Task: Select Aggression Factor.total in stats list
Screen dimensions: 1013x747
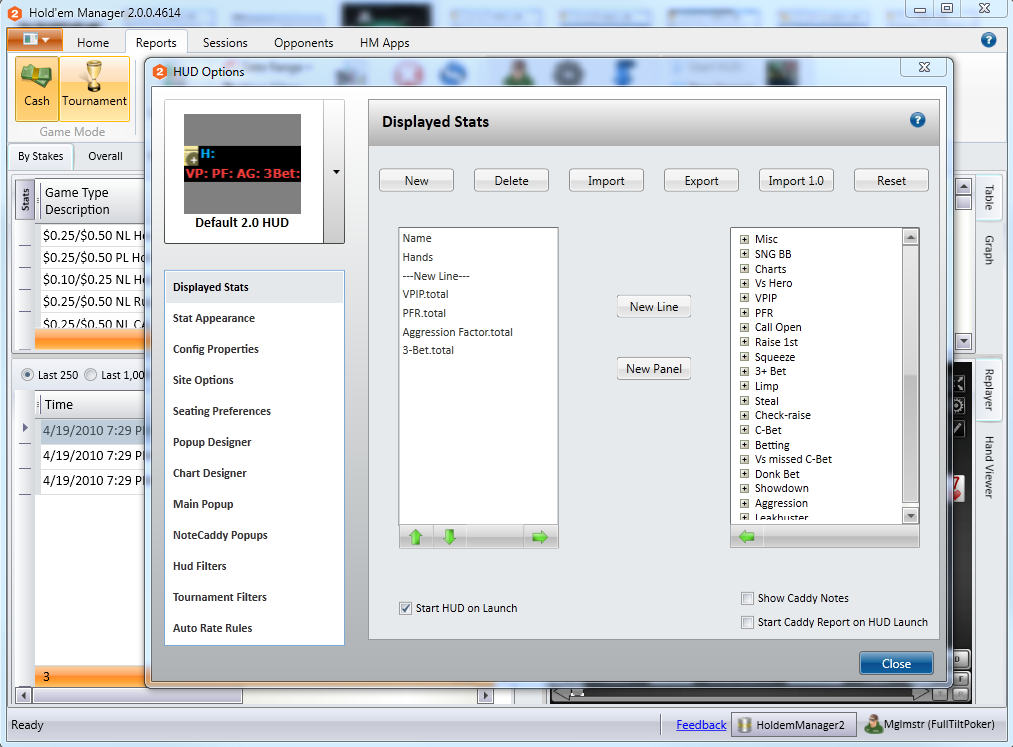Action: coord(457,332)
